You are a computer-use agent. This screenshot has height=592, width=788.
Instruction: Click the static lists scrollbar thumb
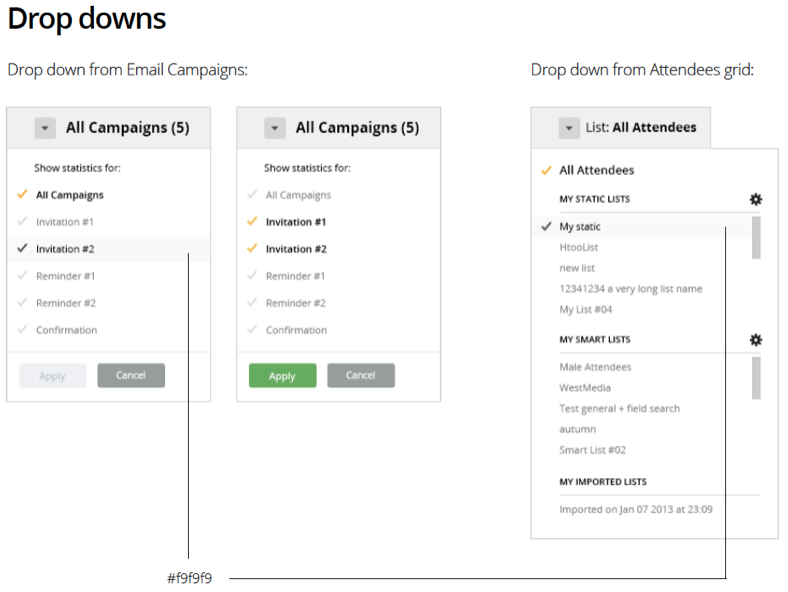756,237
